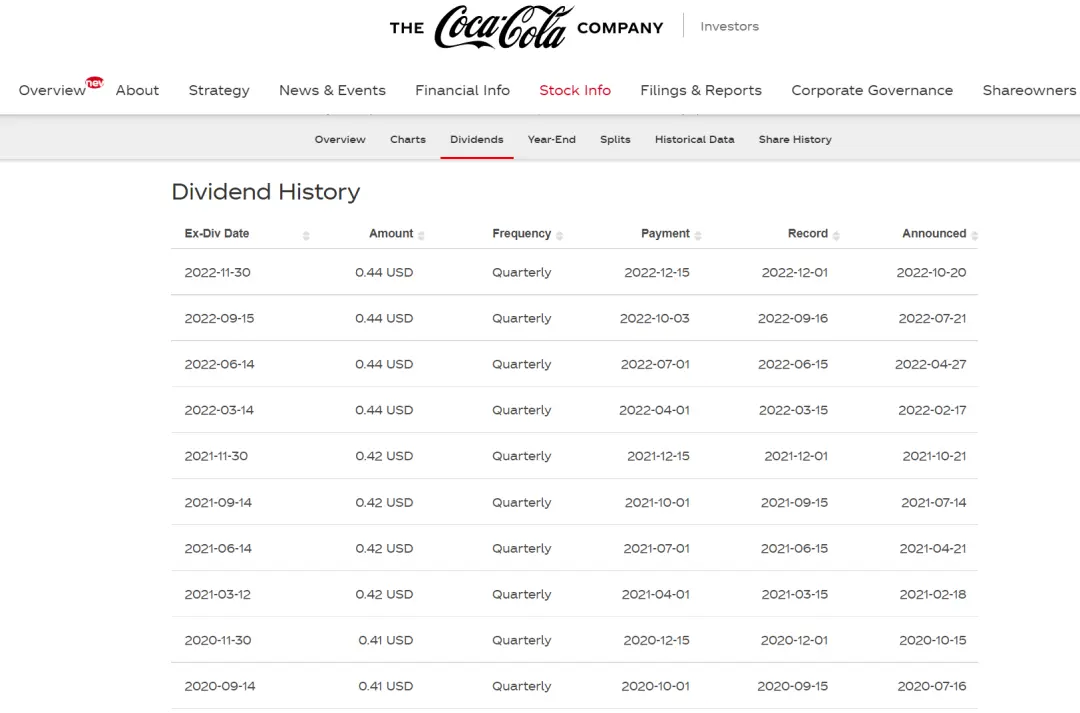Click announced date 2022-02-17
This screenshot has height=713, width=1080.
tap(933, 410)
